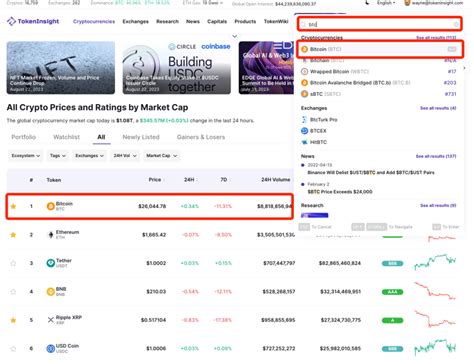Open the Market Cap filter dropdown

(162, 156)
